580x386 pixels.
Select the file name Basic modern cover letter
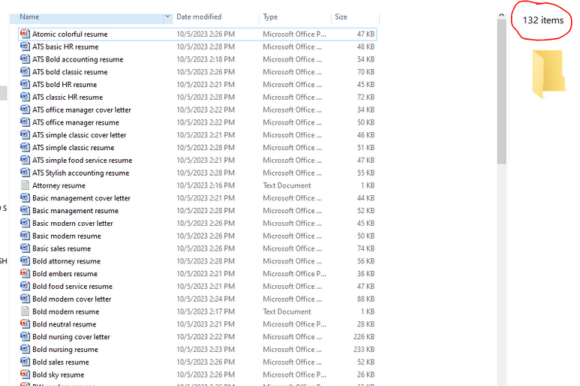72,223
